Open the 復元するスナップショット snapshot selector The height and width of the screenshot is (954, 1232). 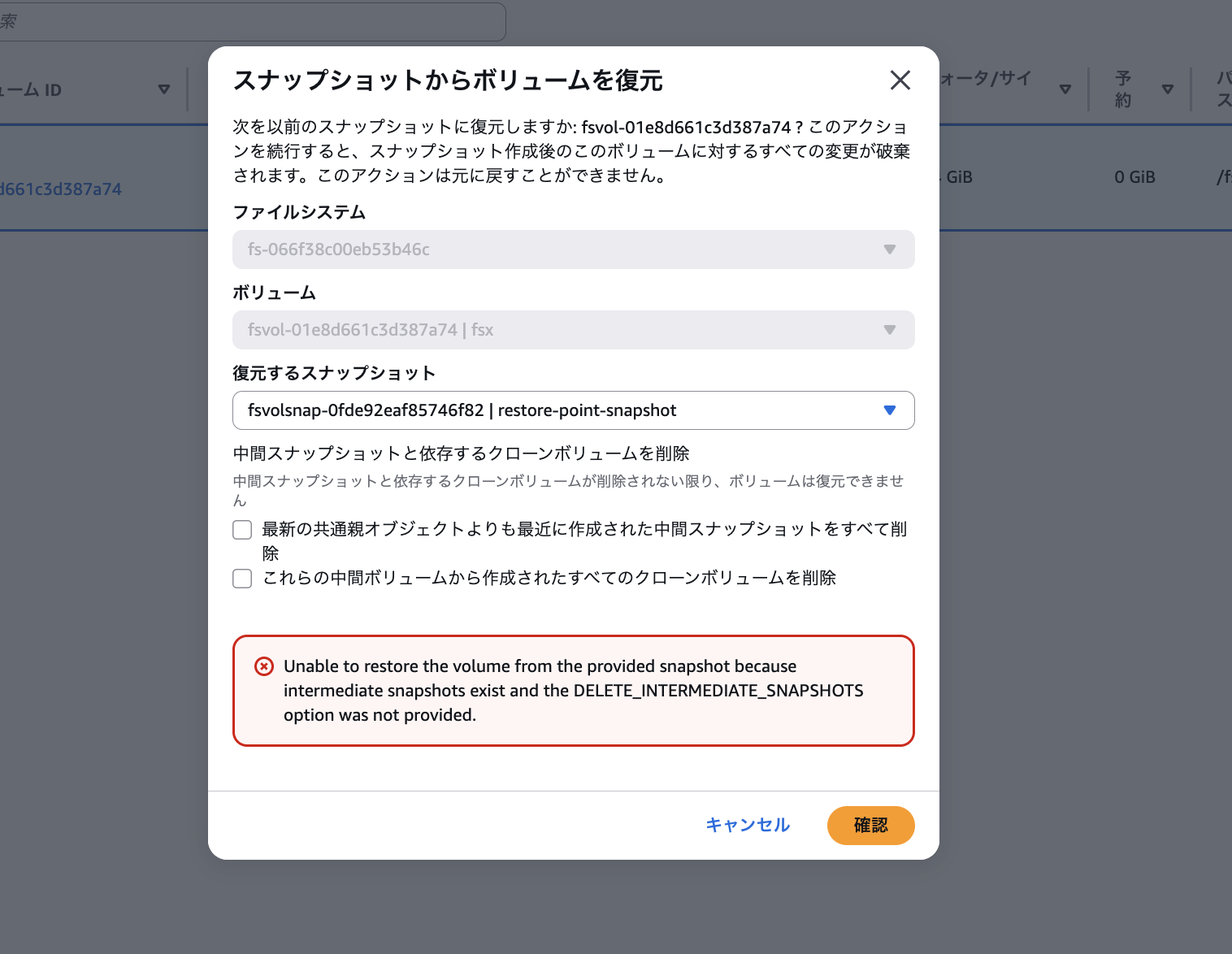point(573,410)
